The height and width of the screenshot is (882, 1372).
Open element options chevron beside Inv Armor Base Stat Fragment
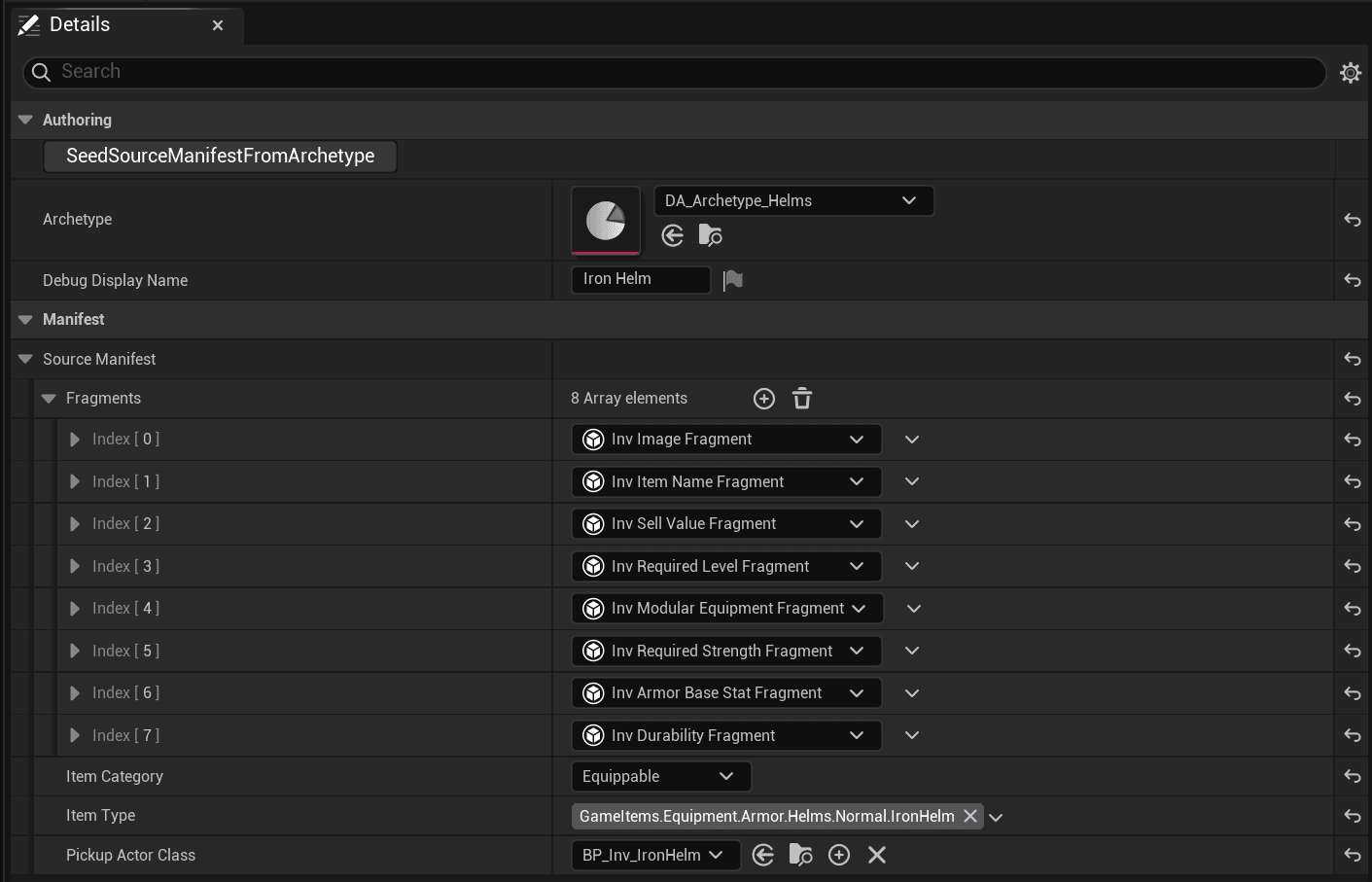click(912, 692)
